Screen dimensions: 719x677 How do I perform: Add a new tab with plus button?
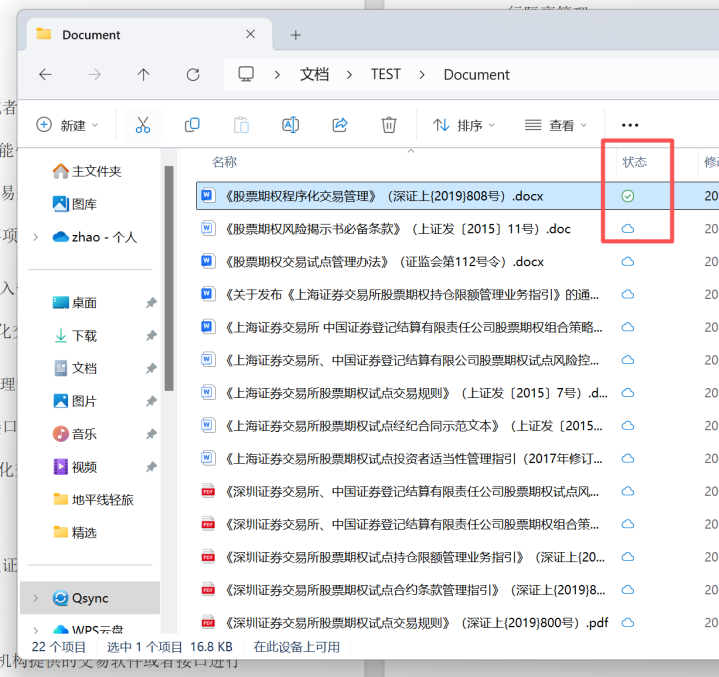tap(296, 35)
